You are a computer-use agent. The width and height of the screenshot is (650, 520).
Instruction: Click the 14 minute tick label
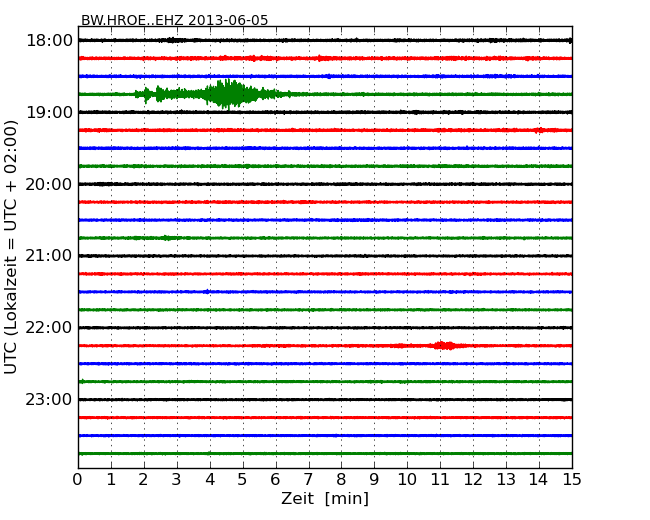click(538, 480)
